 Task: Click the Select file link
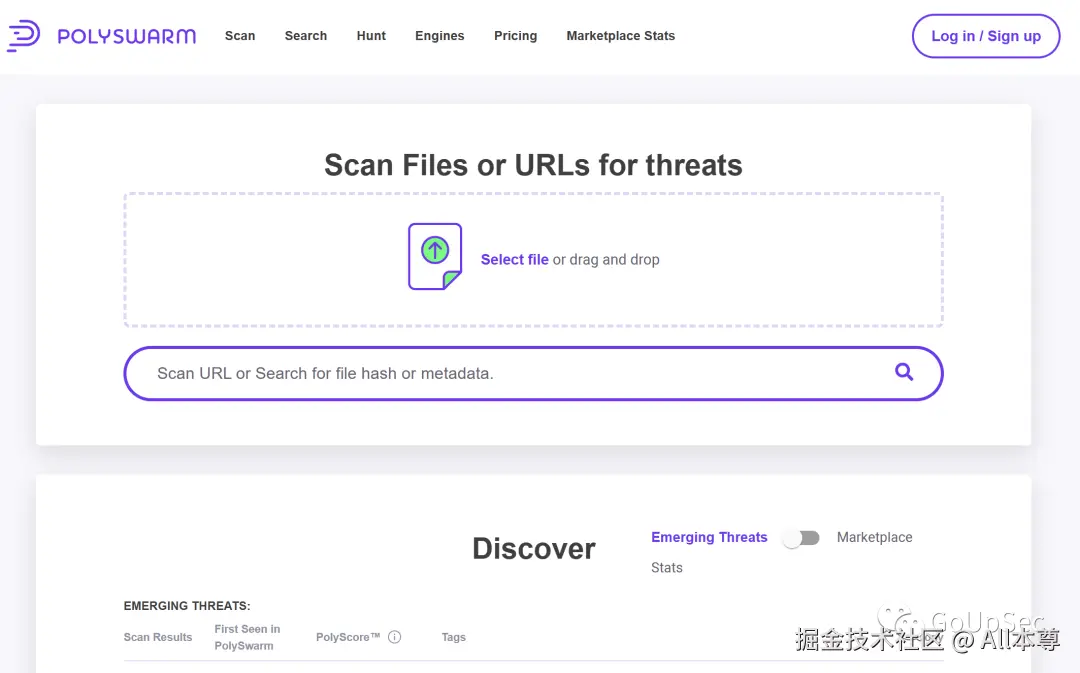(x=515, y=260)
